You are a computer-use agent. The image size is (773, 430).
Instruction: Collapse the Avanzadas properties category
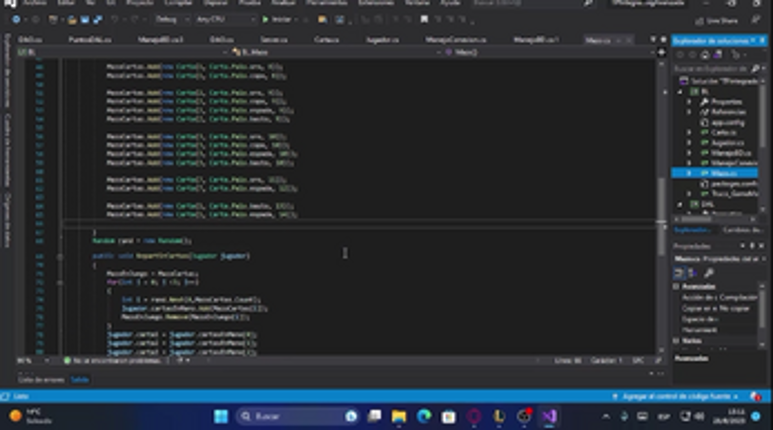click(676, 287)
